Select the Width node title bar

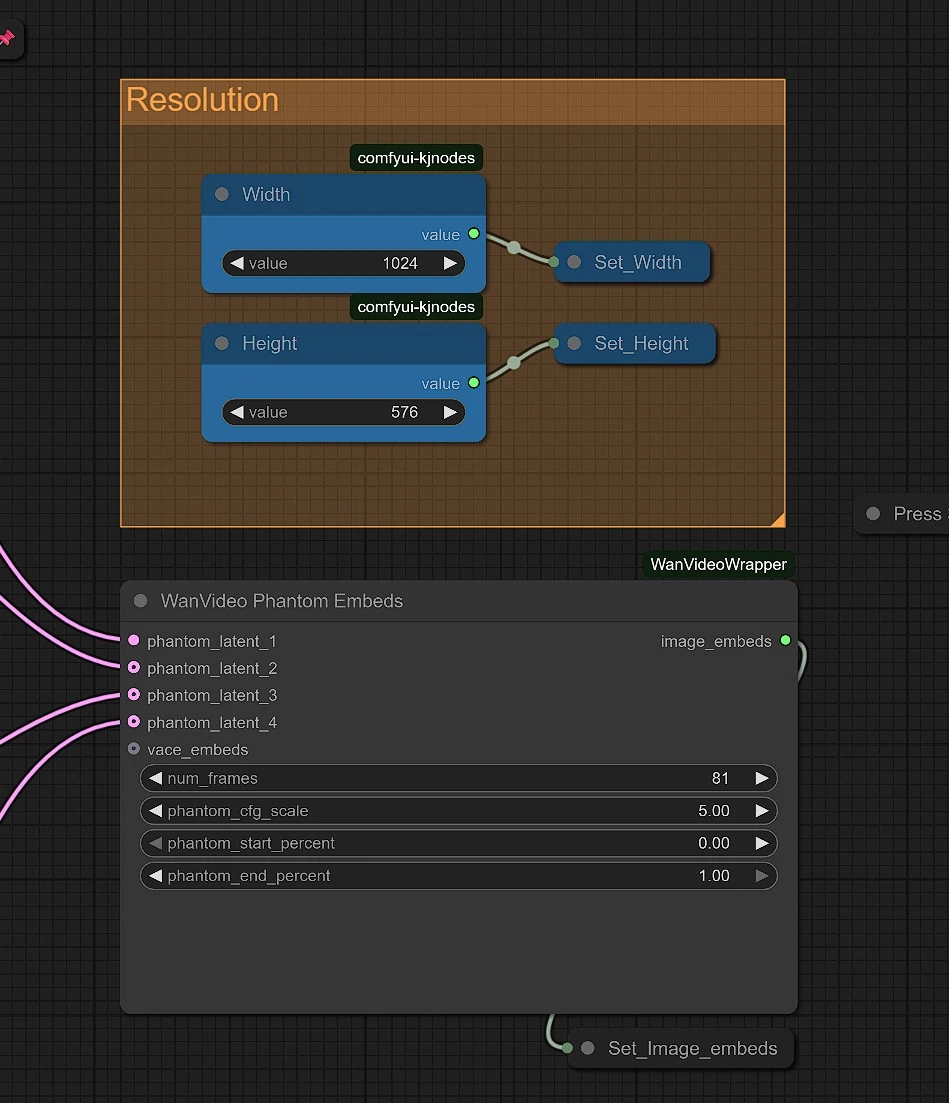point(343,194)
